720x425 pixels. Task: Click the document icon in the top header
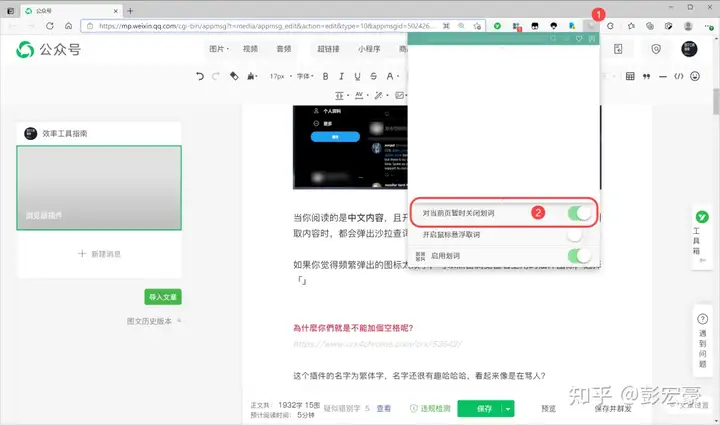(618, 49)
